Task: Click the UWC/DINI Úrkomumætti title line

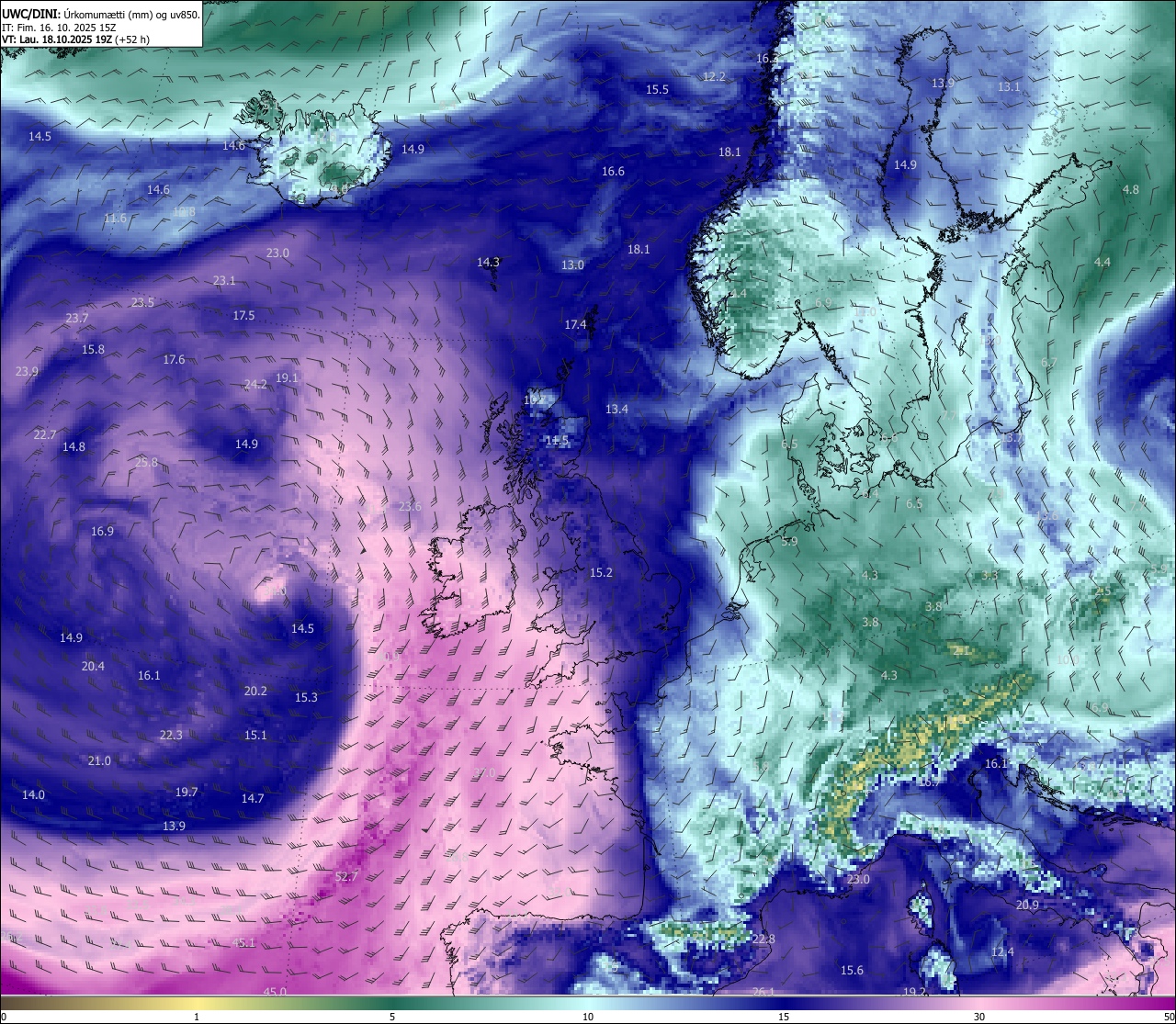Action: pyautogui.click(x=101, y=15)
